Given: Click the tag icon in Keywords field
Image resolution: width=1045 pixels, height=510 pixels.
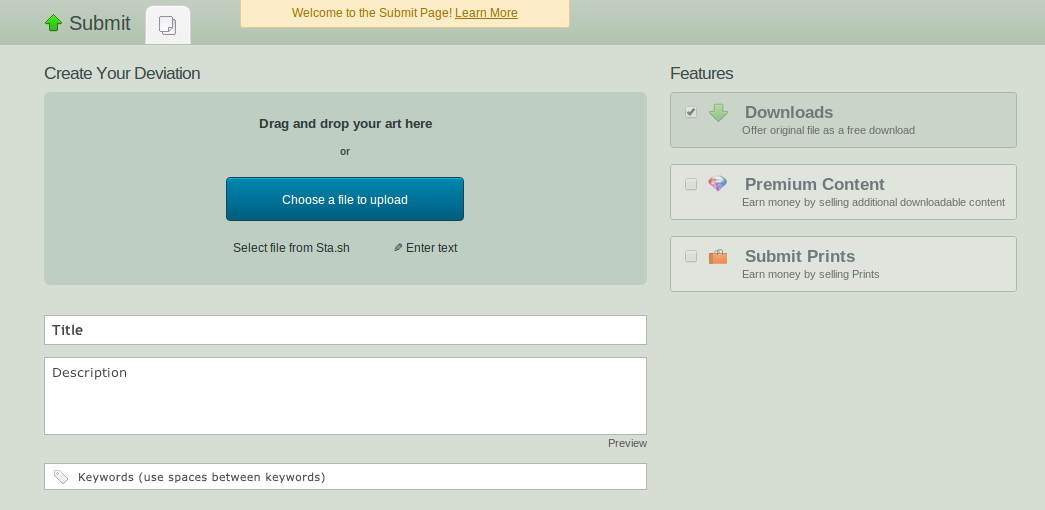Looking at the screenshot, I should coord(61,477).
